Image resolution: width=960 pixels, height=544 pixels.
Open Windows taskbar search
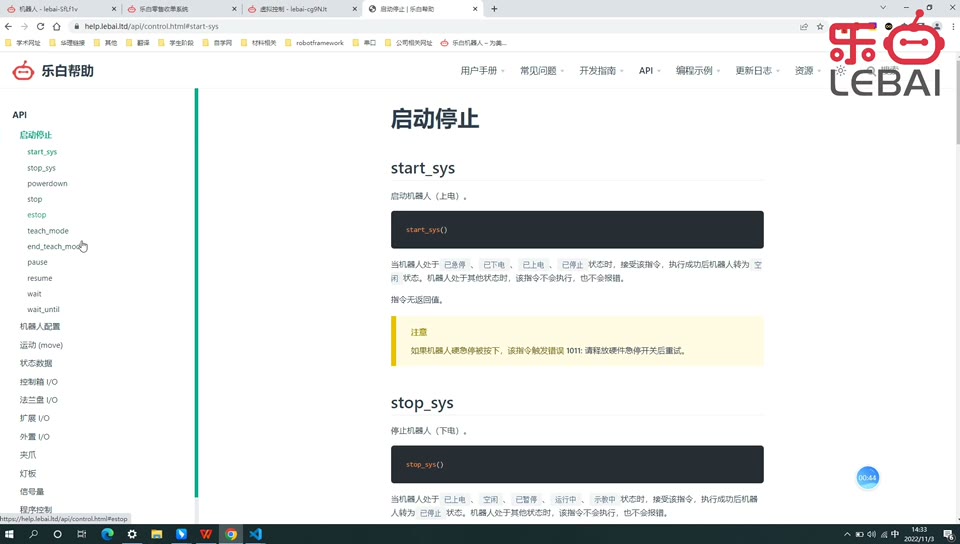click(x=33, y=534)
